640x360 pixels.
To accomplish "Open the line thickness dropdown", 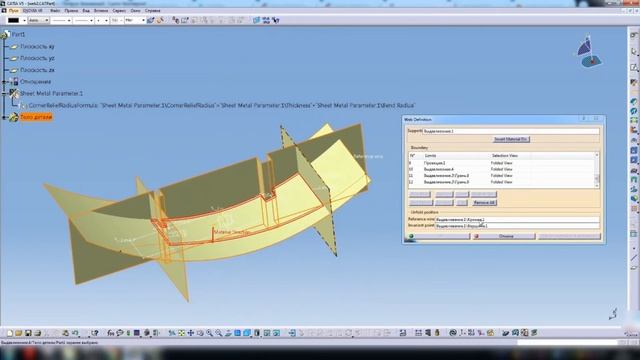I will (x=62, y=20).
